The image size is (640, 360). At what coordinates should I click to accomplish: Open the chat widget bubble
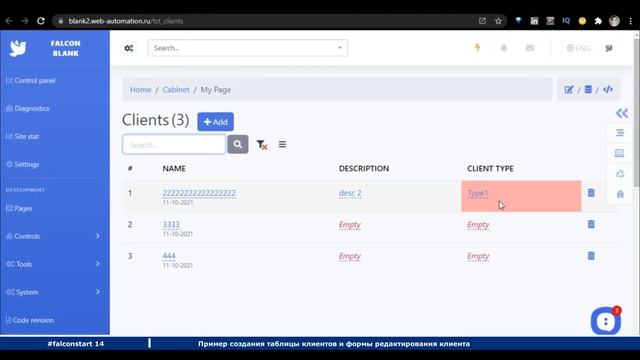click(x=606, y=321)
